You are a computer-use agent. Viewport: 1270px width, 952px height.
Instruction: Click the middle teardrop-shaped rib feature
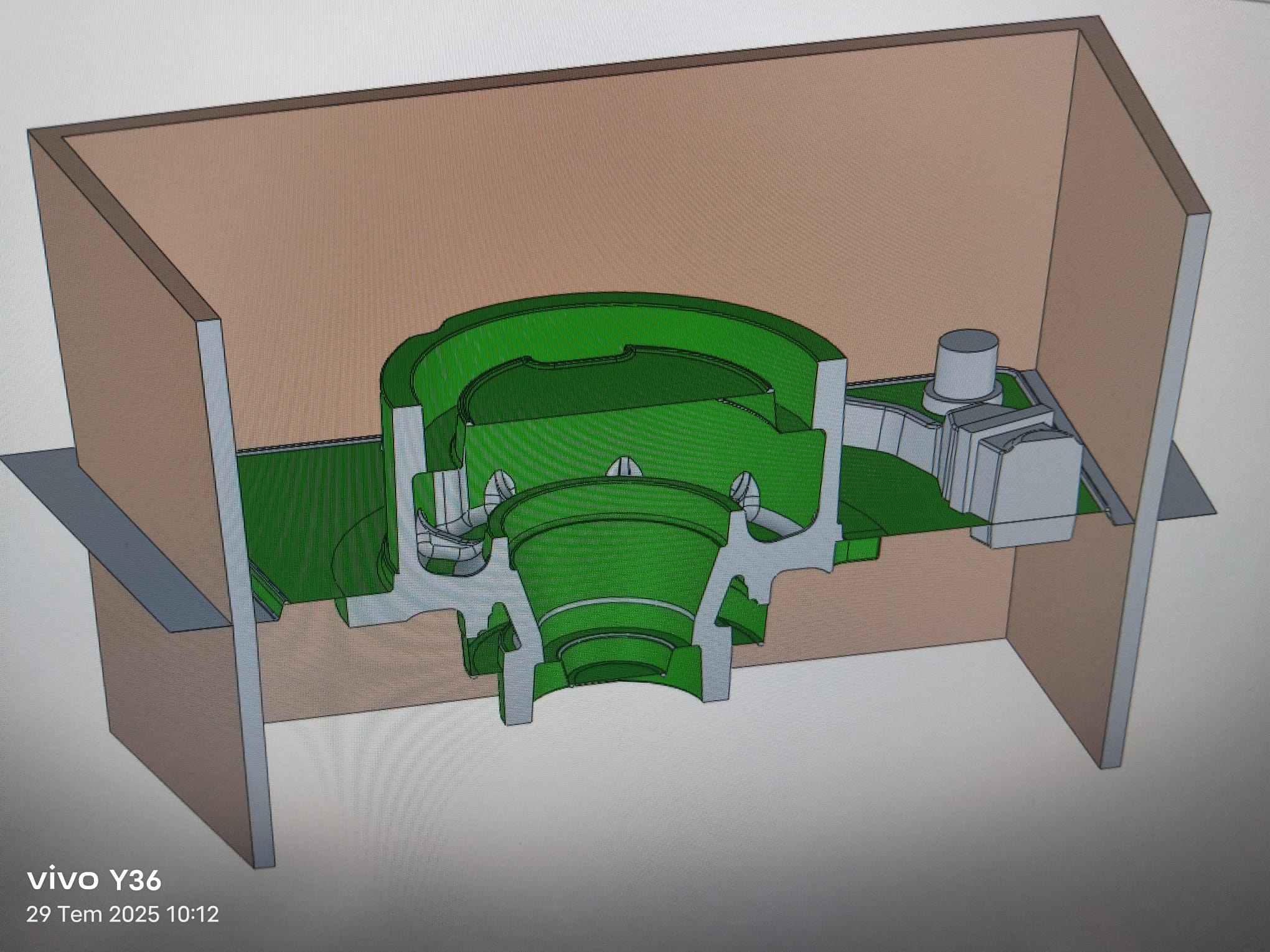tap(625, 467)
